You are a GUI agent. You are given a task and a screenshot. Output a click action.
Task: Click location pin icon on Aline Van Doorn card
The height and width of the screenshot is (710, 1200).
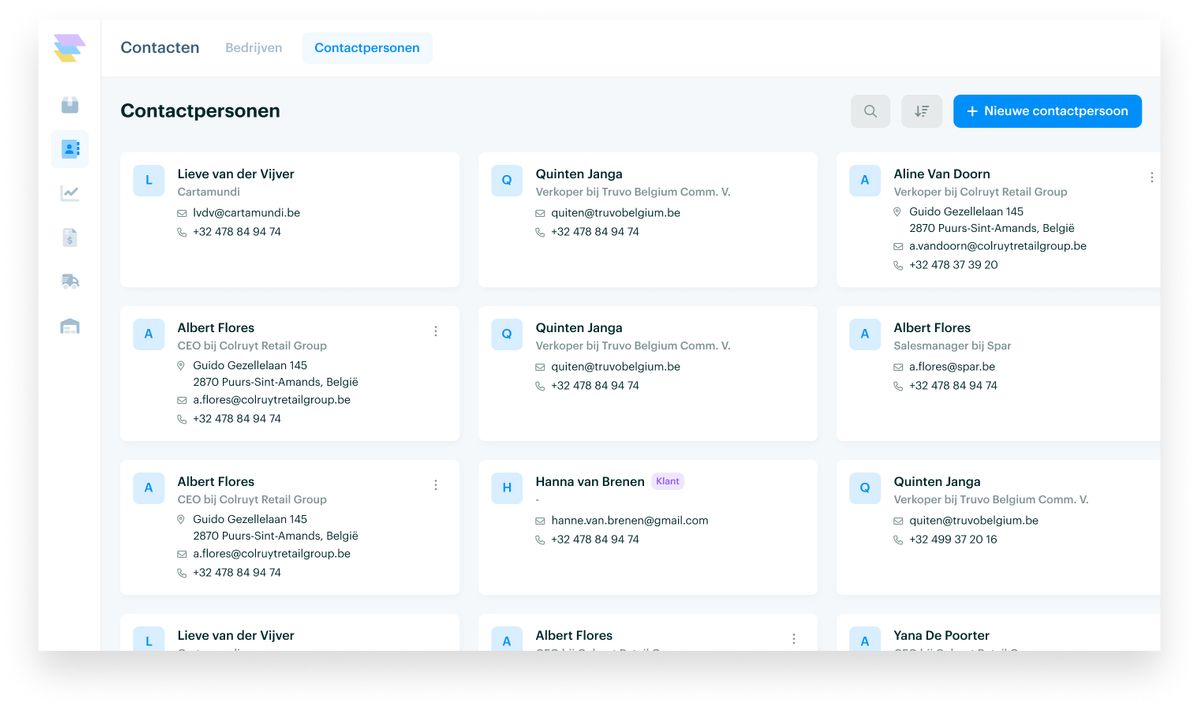click(898, 212)
